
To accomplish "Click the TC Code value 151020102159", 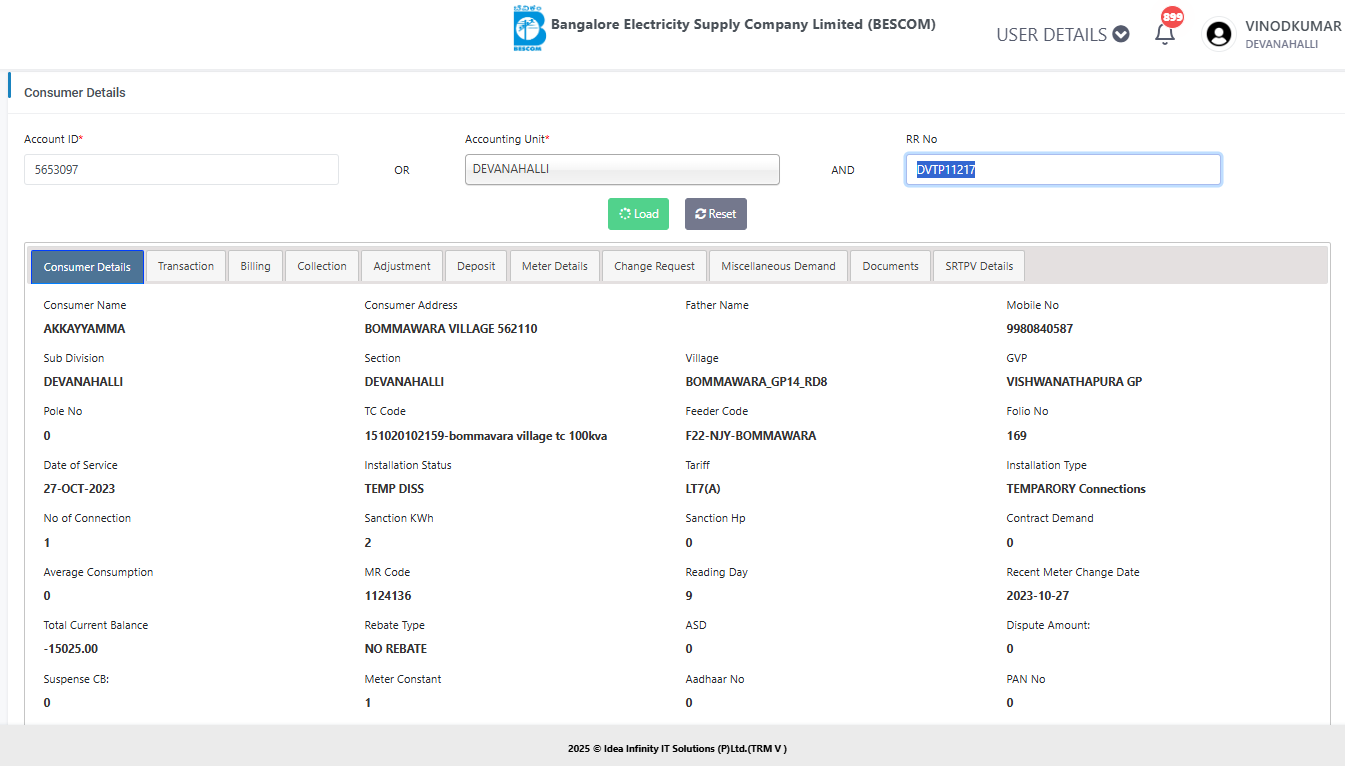I will (486, 436).
